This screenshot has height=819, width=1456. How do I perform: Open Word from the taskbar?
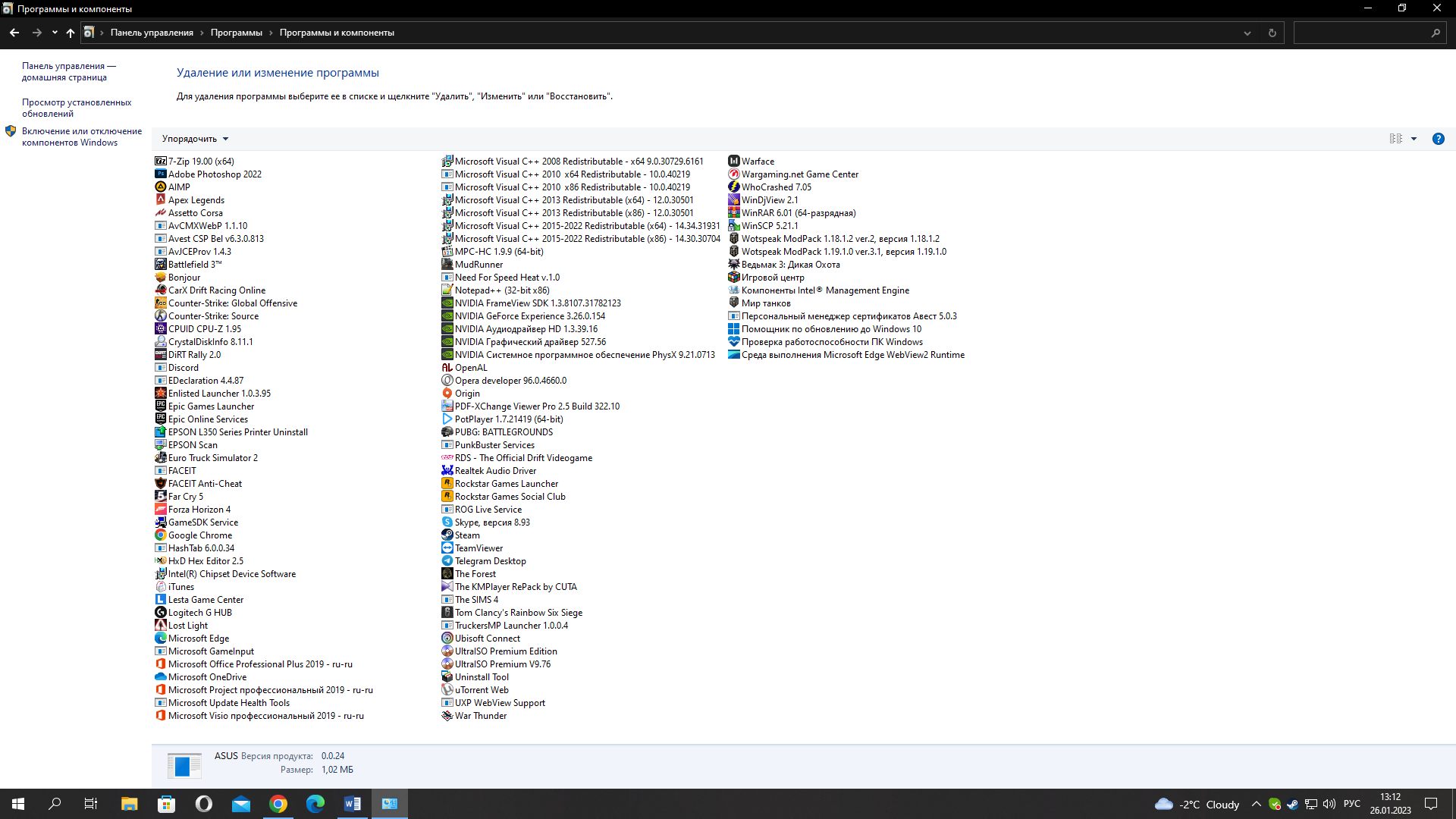click(353, 804)
